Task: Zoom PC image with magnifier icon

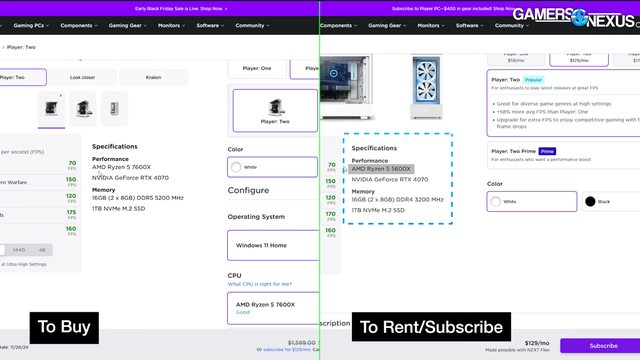Action: (x=333, y=73)
